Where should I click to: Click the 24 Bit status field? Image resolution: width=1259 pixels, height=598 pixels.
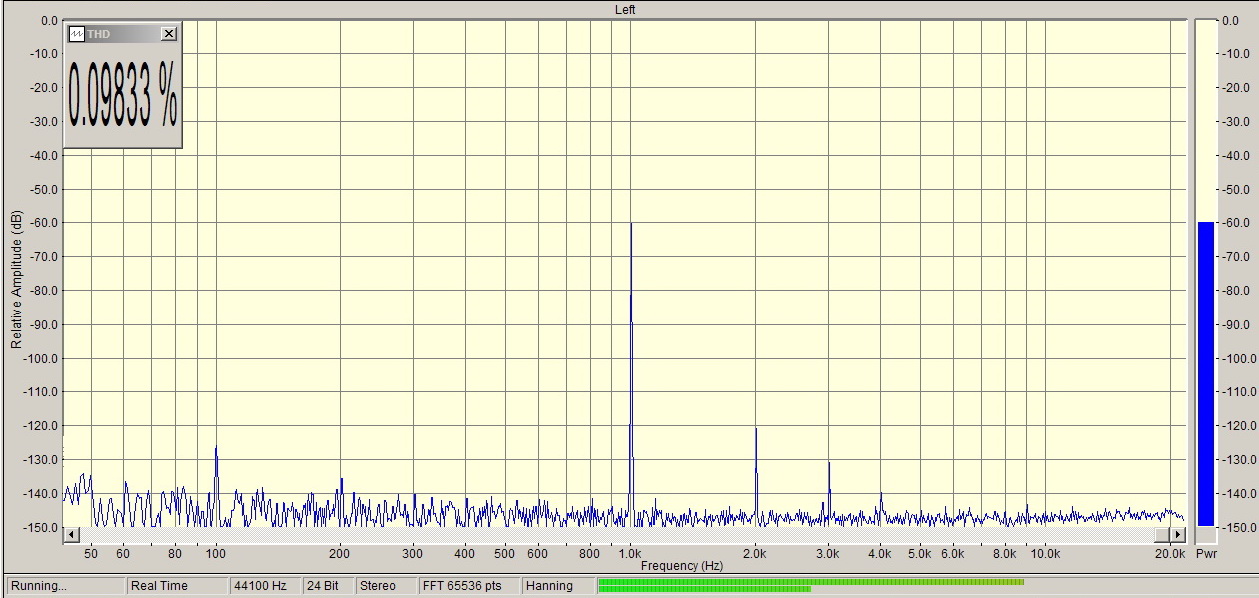tap(328, 586)
